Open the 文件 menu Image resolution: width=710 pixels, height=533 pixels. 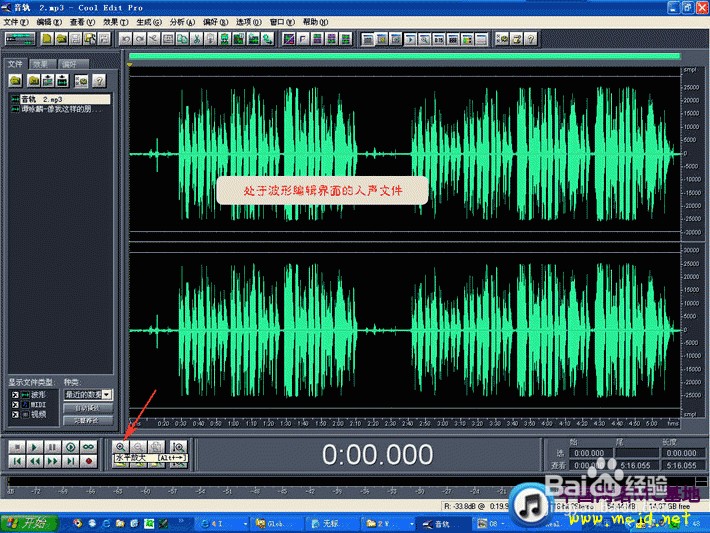(x=16, y=22)
